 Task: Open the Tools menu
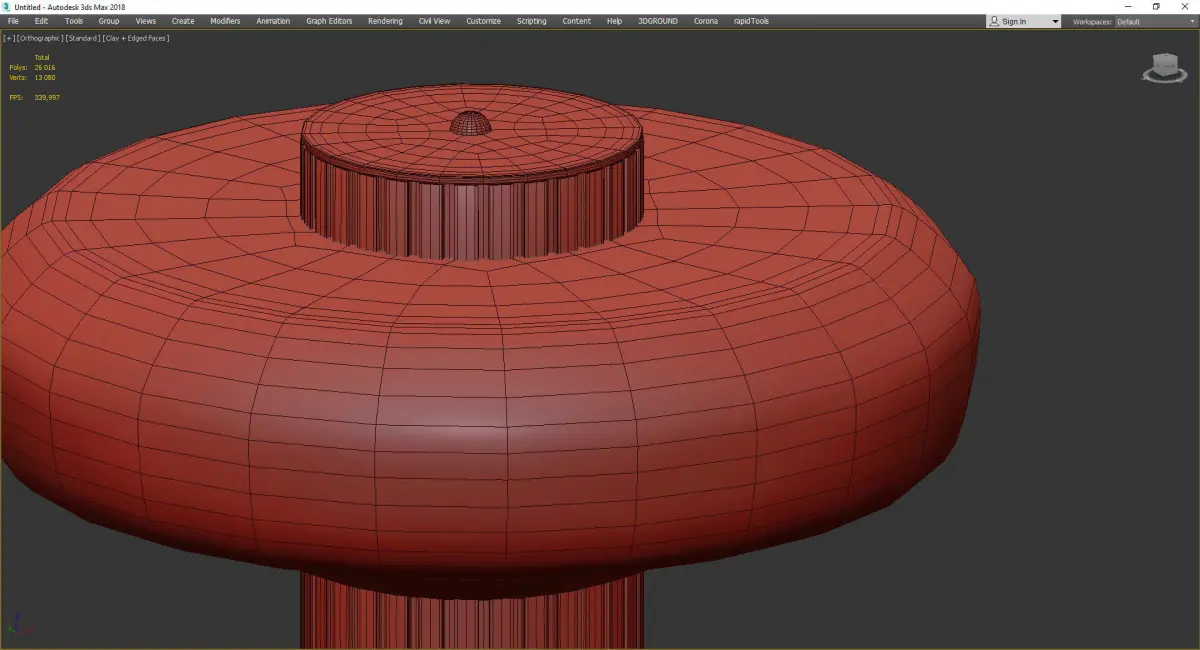(74, 21)
